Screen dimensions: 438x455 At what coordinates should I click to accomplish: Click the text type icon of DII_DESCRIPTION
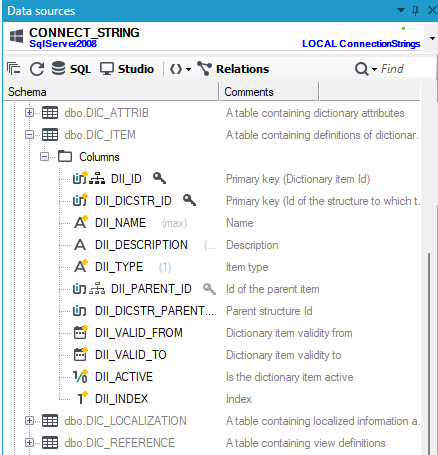(80, 245)
